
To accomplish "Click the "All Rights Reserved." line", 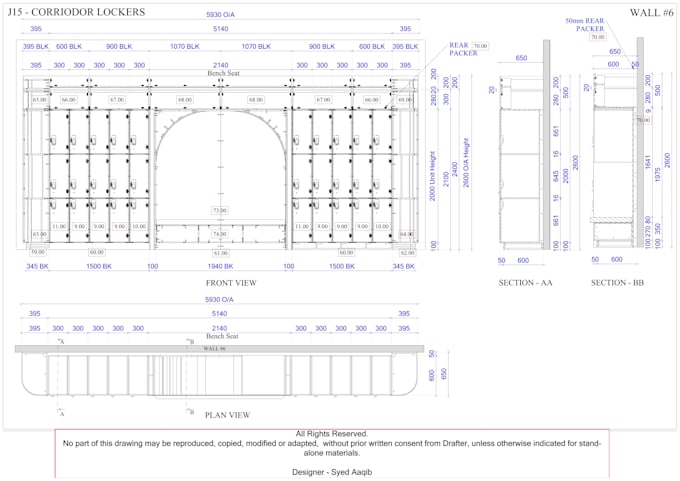I will tap(332, 434).
